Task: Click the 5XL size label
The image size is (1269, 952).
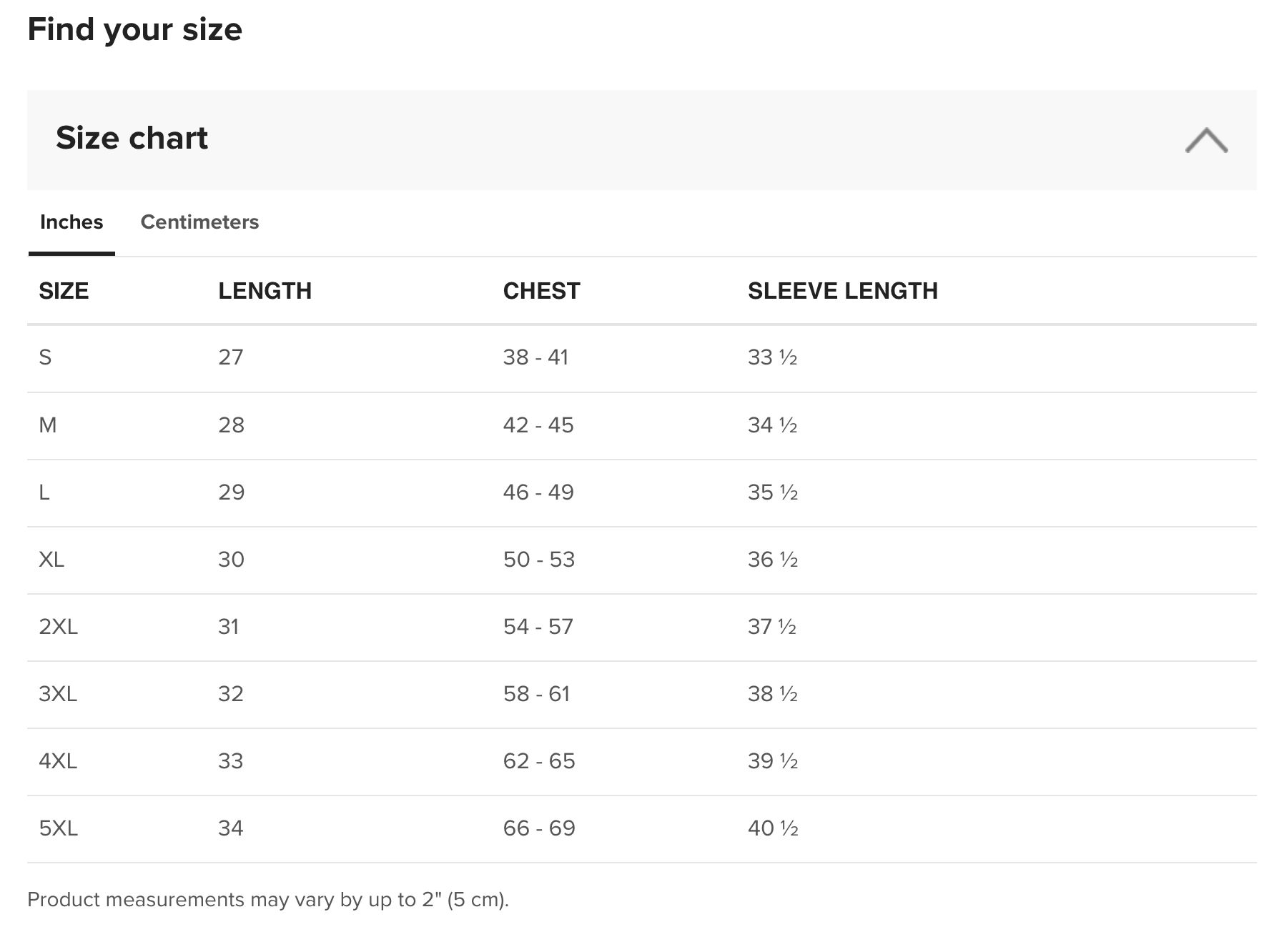Action: click(x=58, y=828)
